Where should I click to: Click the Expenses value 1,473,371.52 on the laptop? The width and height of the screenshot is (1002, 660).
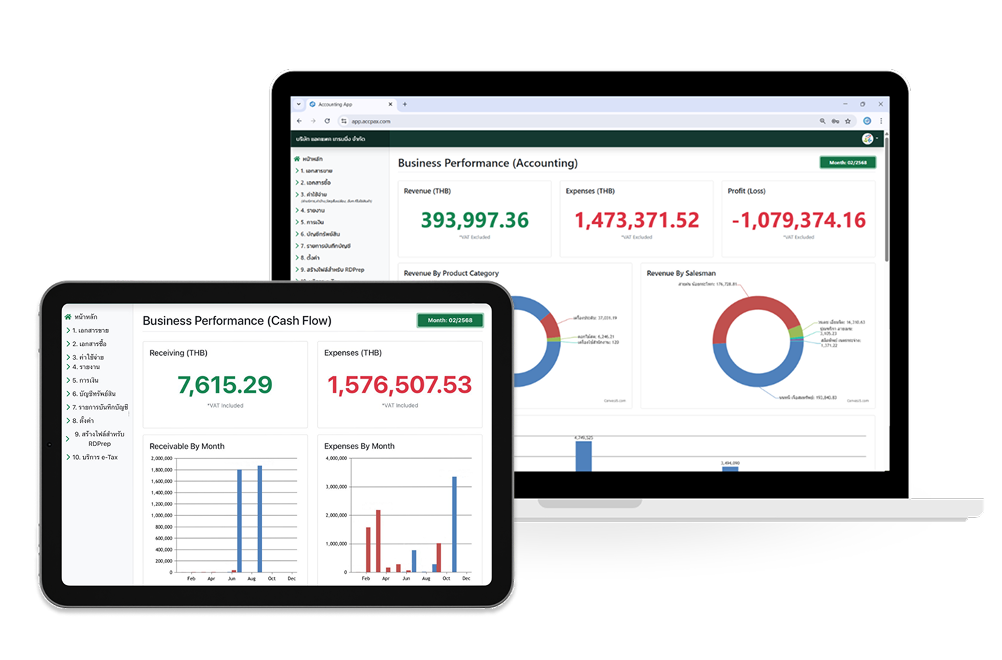[636, 220]
